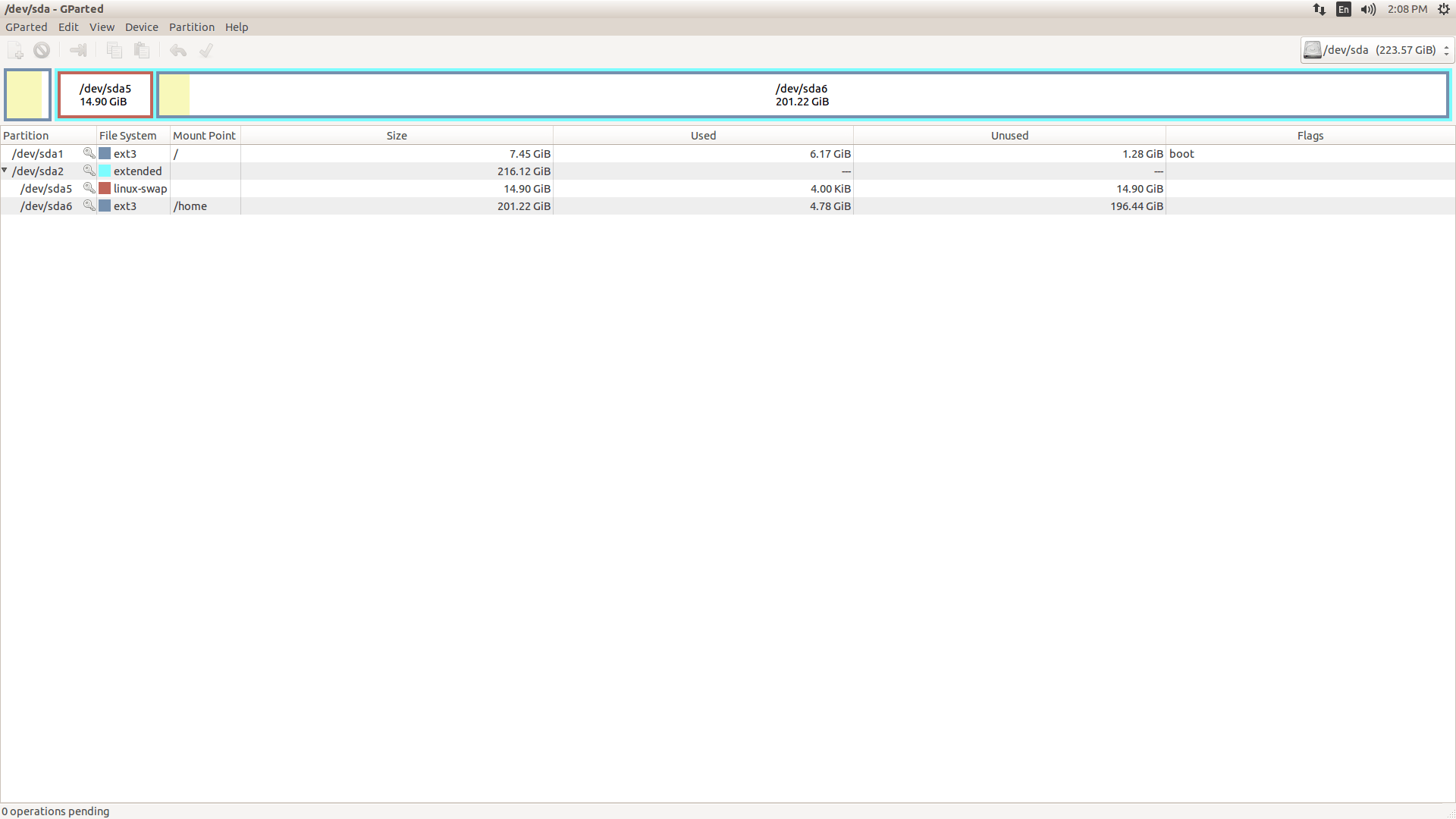Click the cyan extended color swatch

pyautogui.click(x=105, y=171)
